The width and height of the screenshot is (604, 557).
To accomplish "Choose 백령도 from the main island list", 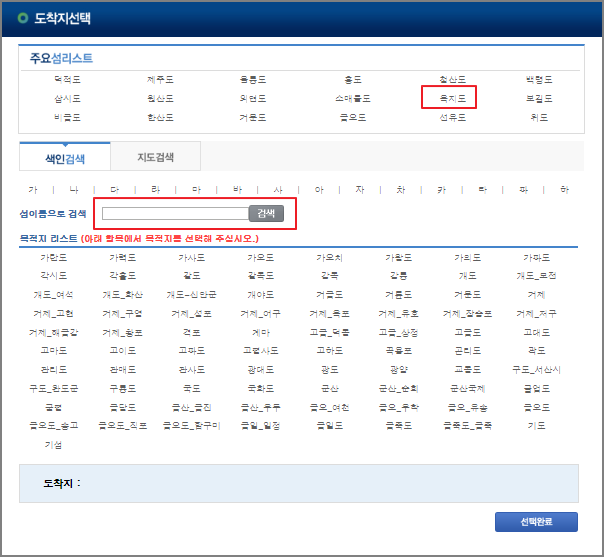I will coord(539,80).
